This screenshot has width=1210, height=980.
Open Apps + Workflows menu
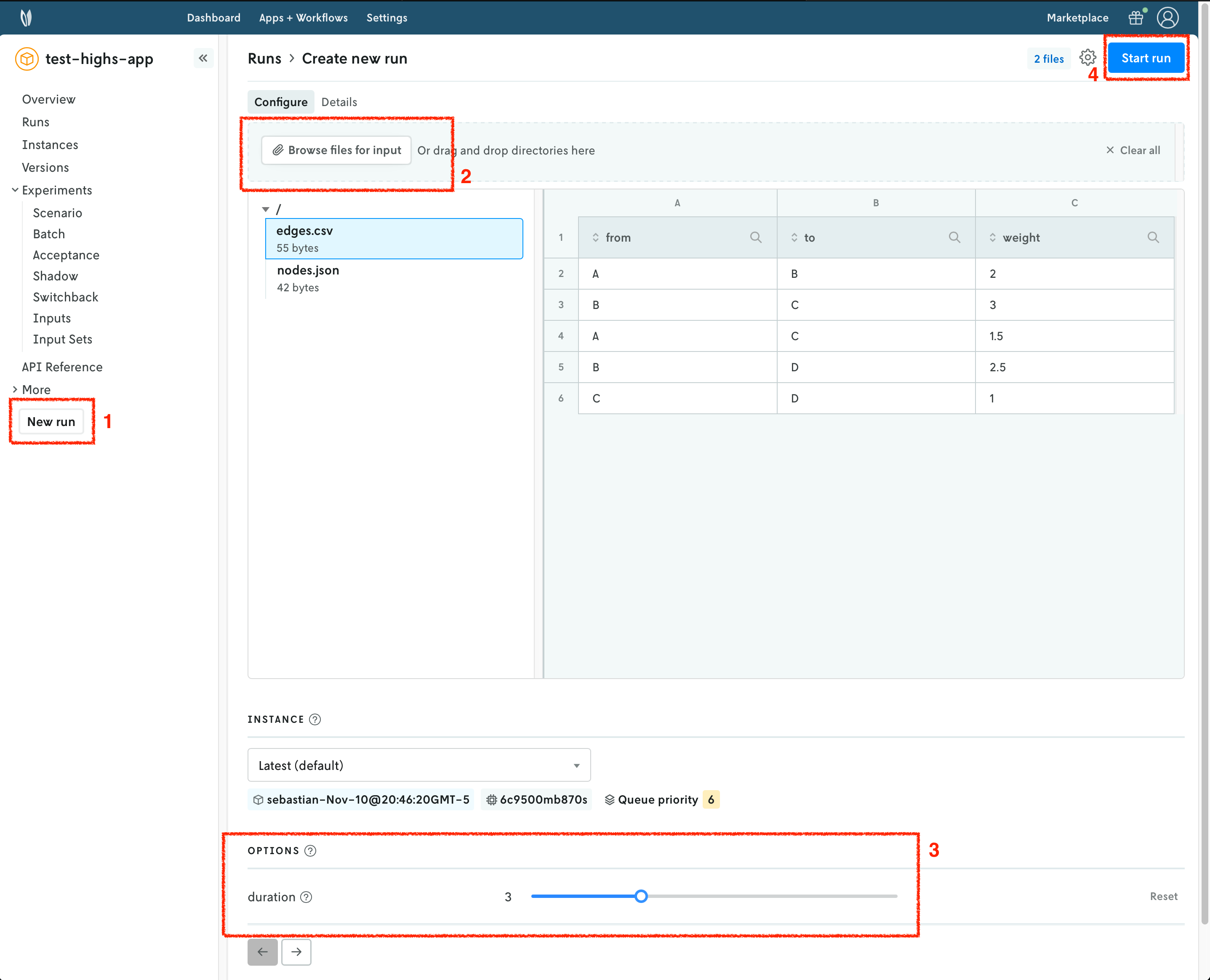click(303, 18)
